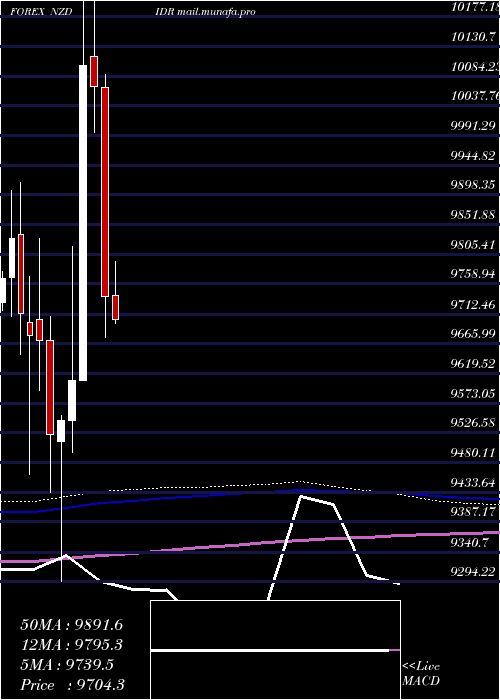Click the 10130.7 price axis label
Viewport: 500px width, 700px height.
pyautogui.click(x=473, y=37)
